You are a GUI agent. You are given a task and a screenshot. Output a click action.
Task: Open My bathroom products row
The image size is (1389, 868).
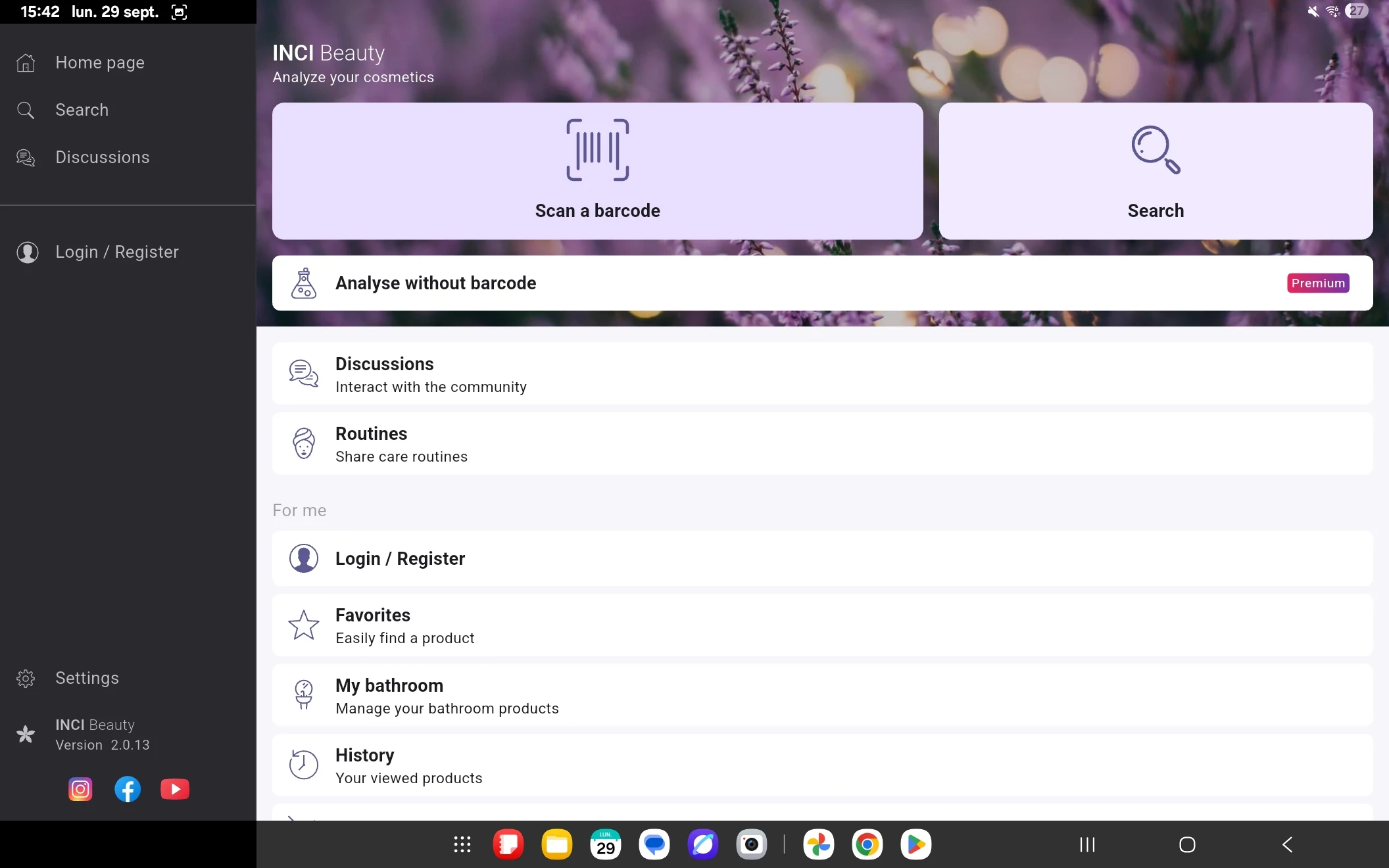pos(822,696)
